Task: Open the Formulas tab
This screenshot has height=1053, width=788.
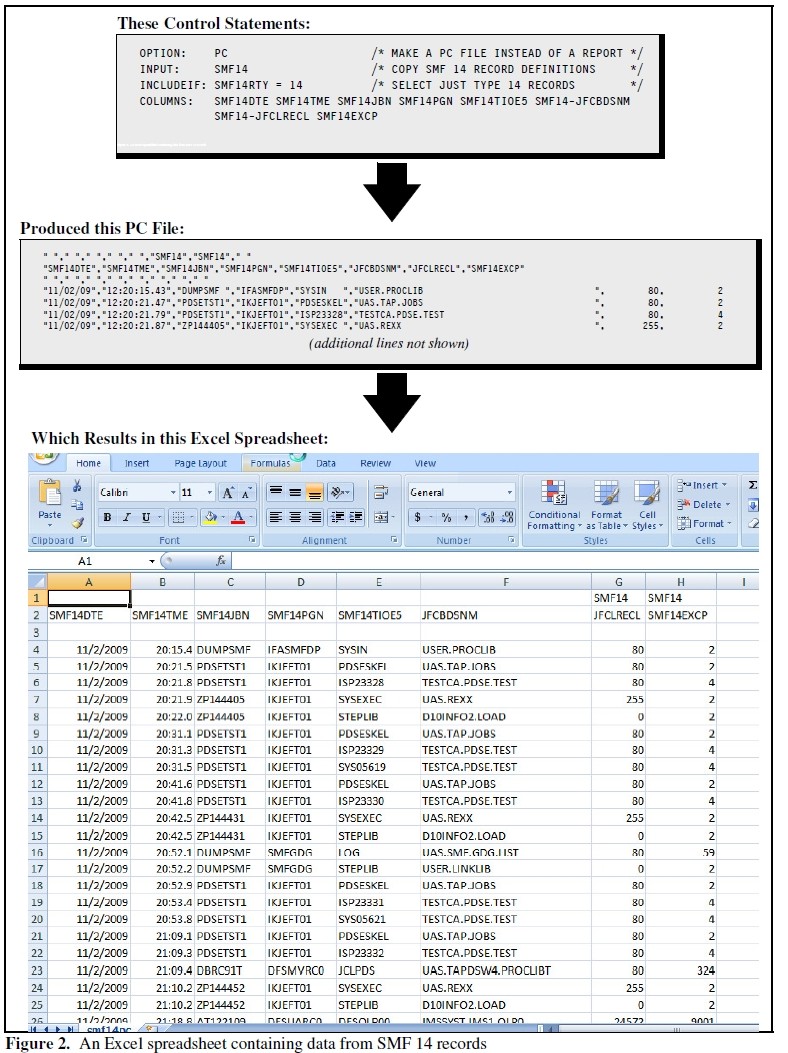Action: coord(270,463)
